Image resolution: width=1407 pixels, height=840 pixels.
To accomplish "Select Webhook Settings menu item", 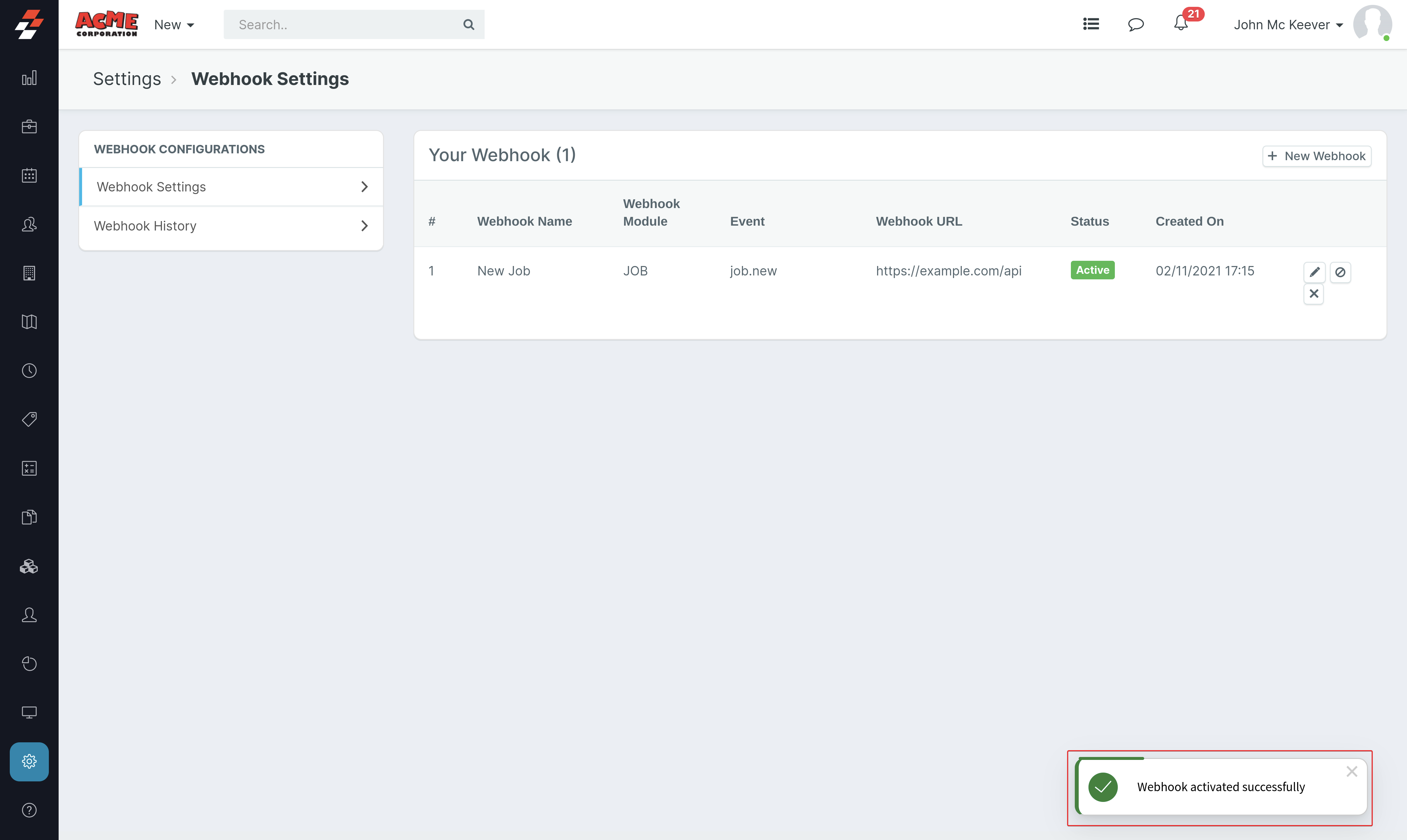I will click(x=152, y=187).
